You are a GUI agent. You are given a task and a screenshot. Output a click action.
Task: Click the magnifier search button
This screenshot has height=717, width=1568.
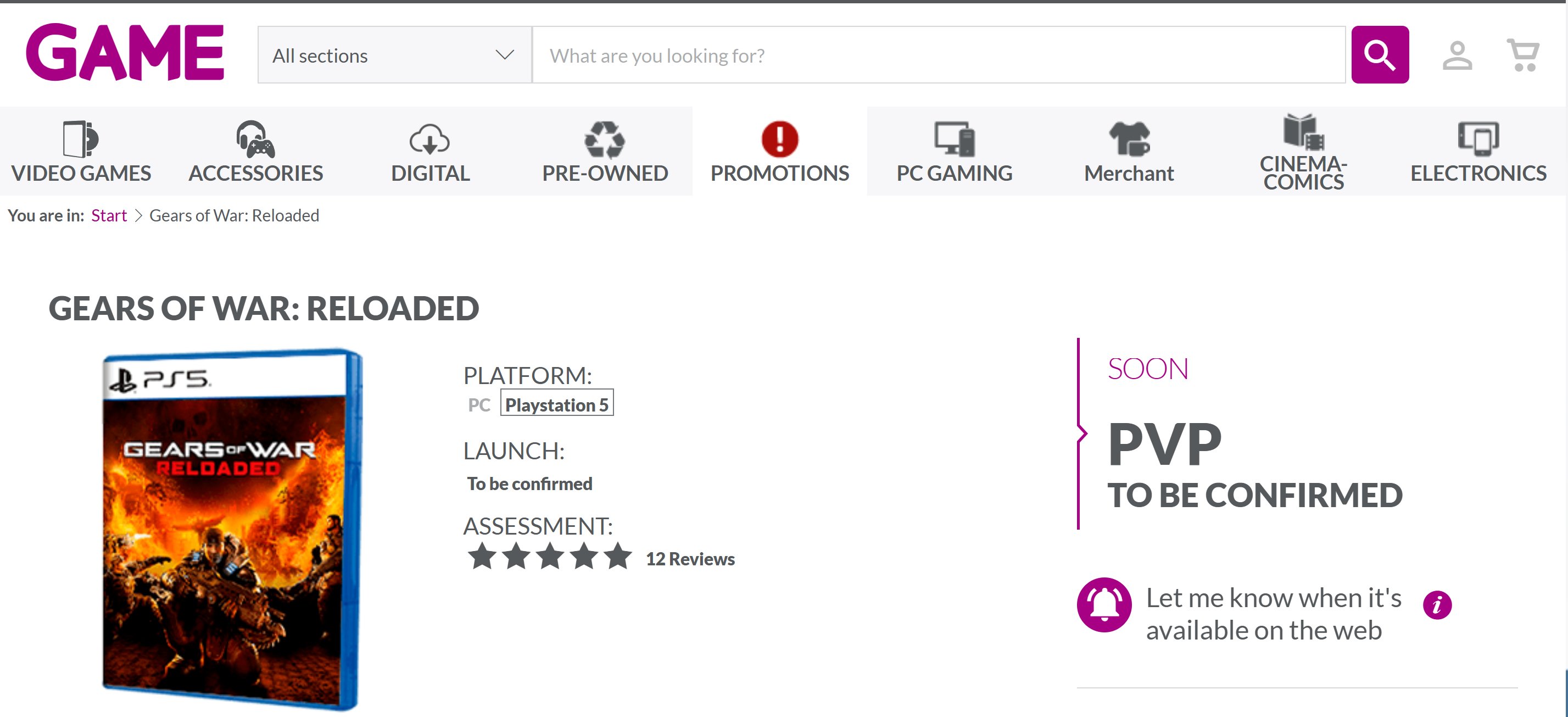click(x=1380, y=55)
